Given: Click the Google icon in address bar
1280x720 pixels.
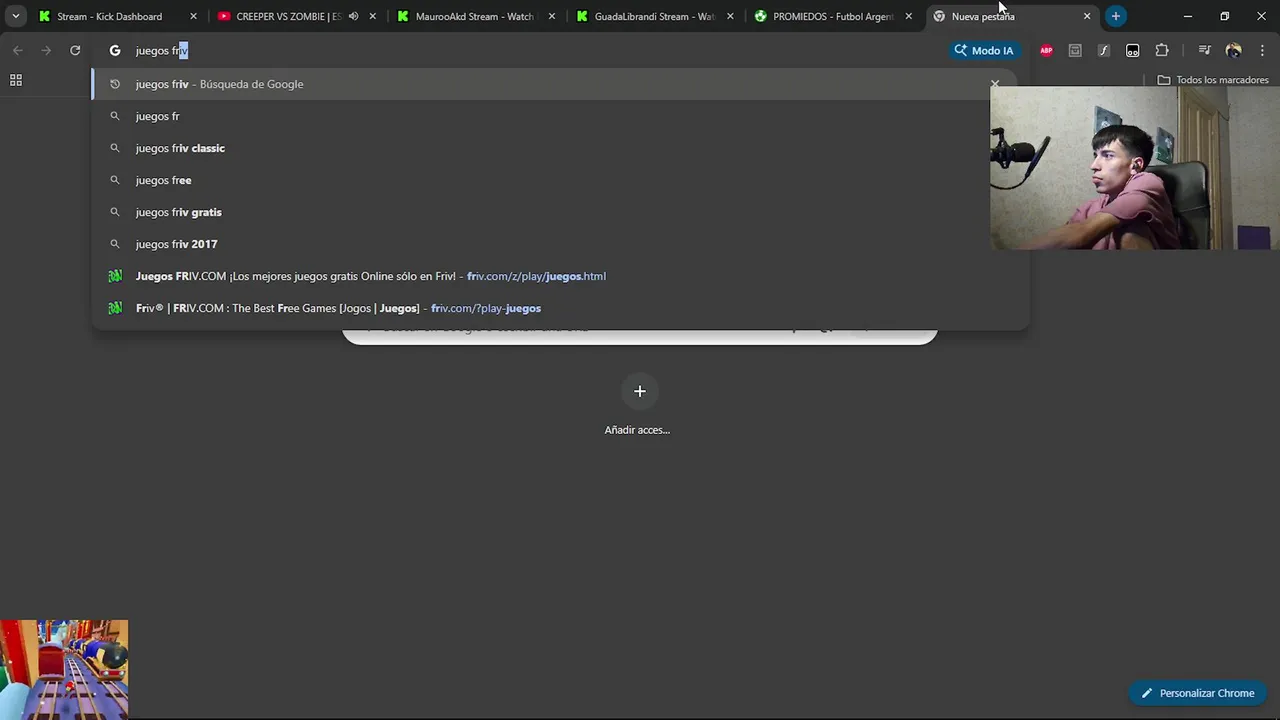Looking at the screenshot, I should pos(115,50).
